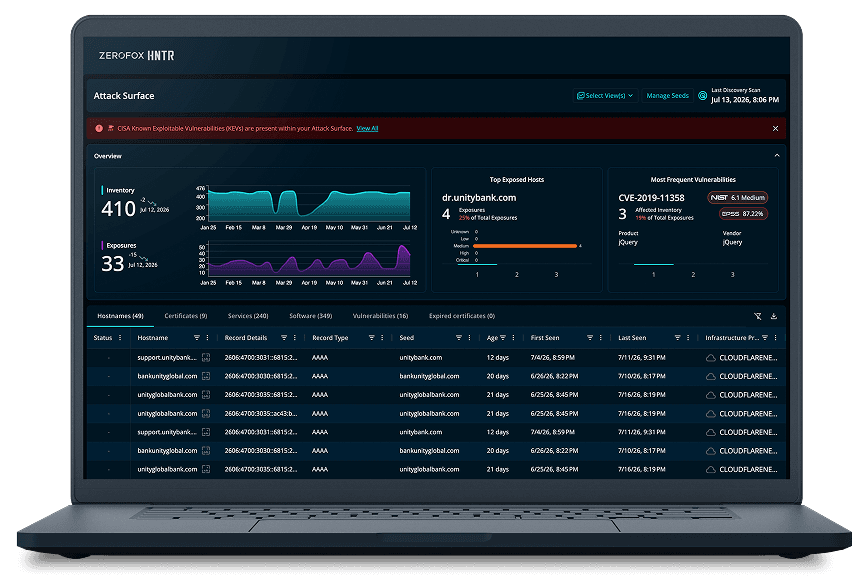Image resolution: width=866 pixels, height=578 pixels.
Task: Click the NIST 6.1 Medium badge
Action: tap(737, 198)
